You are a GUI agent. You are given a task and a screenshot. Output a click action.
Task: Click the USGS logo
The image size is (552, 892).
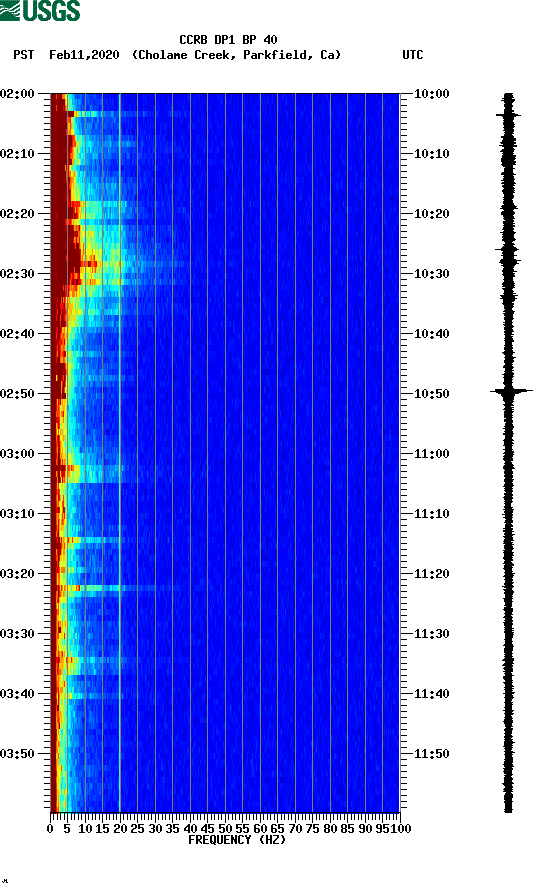[x=40, y=10]
